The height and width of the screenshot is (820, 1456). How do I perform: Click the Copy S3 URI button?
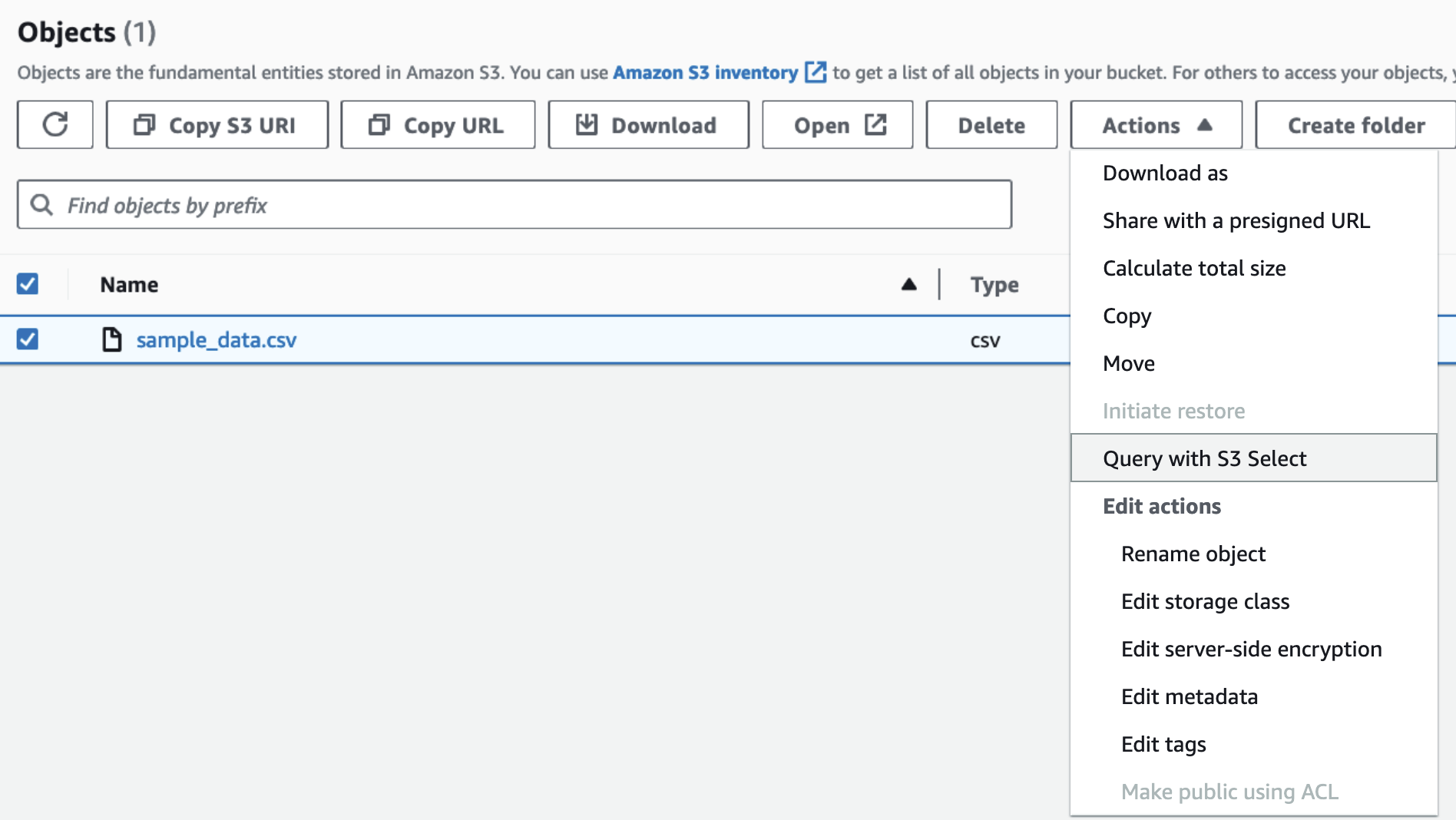[x=217, y=124]
